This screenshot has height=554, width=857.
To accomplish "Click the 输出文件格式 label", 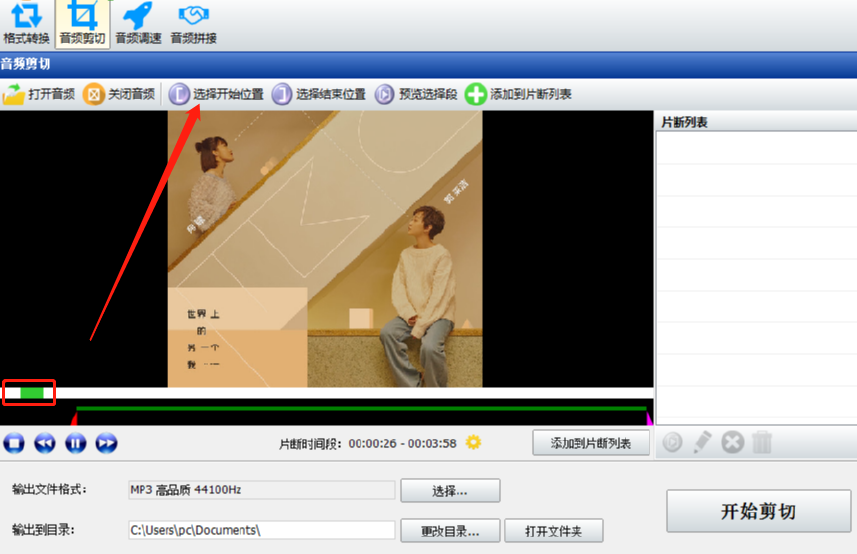I will tap(49, 489).
